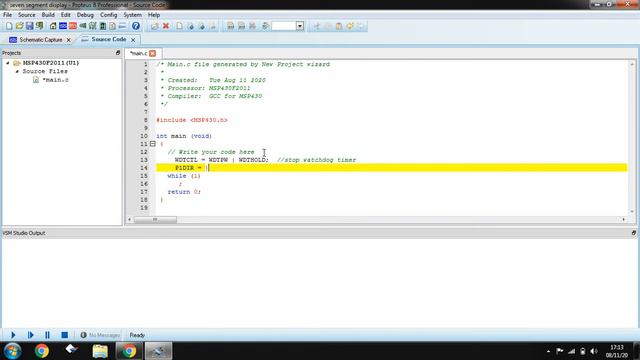Click the editor vertical scrollbar down arrow
The width and height of the screenshot is (640, 360).
coord(632,211)
